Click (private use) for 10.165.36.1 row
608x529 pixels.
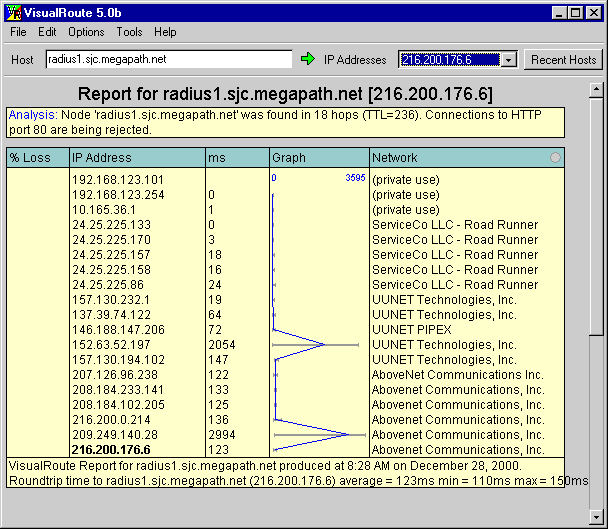coord(406,210)
